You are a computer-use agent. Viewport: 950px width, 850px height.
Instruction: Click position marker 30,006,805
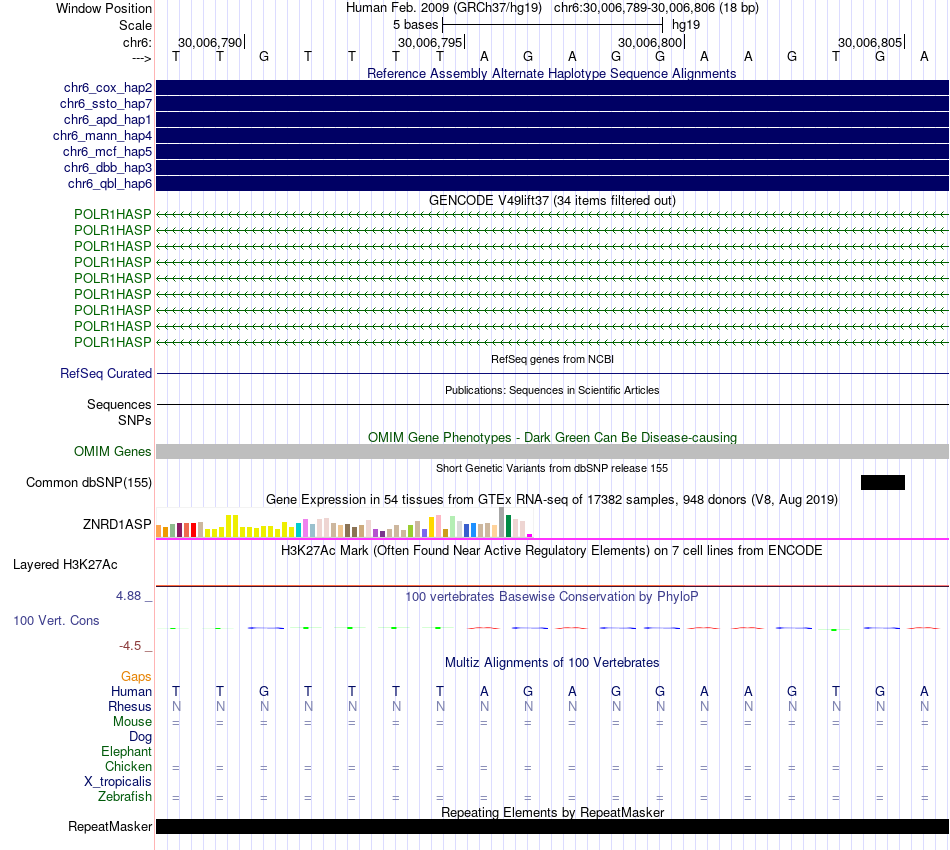(869, 42)
